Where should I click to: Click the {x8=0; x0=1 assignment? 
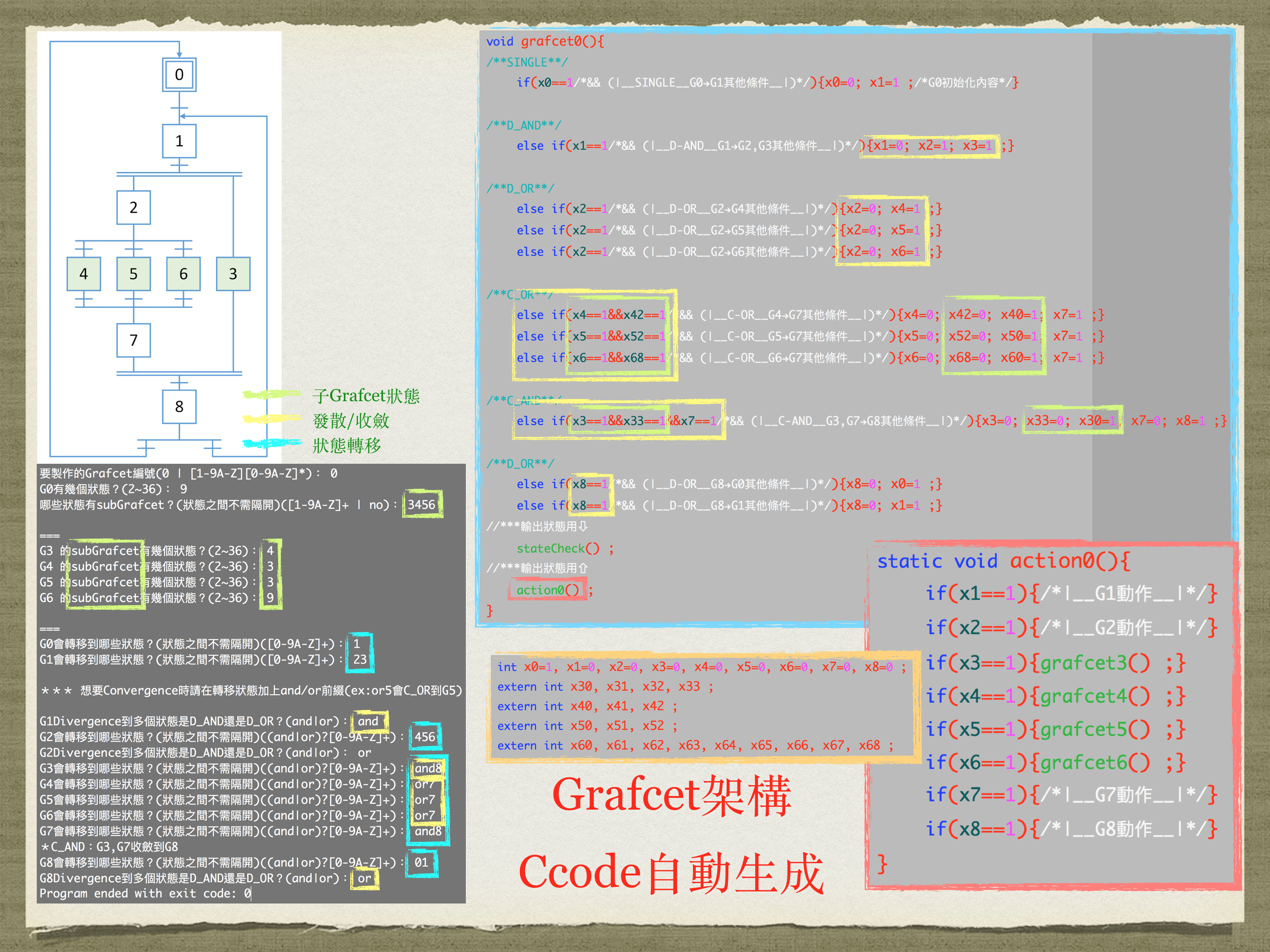(x=881, y=484)
